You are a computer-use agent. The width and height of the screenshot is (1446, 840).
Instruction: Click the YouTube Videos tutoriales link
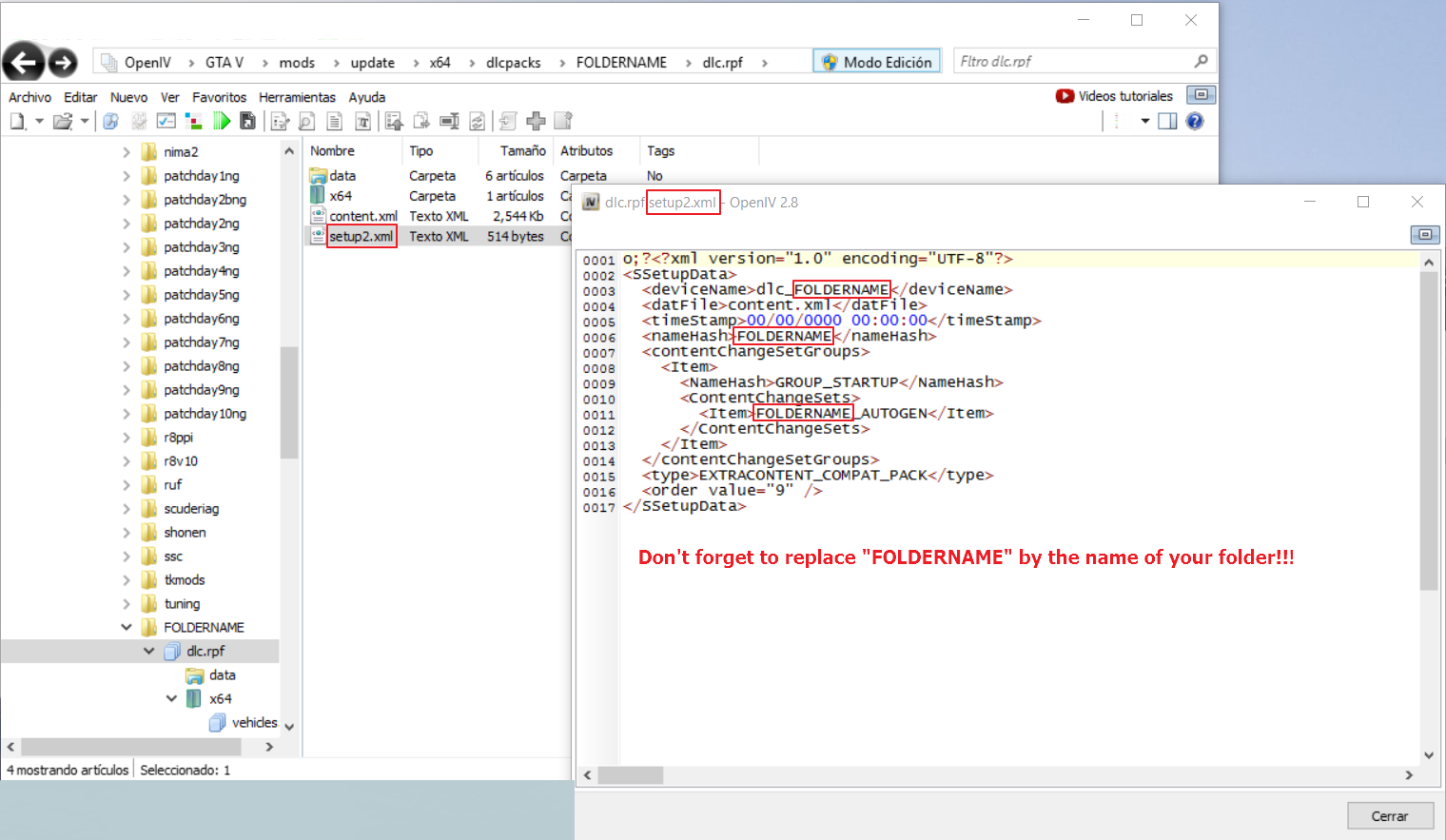(x=1114, y=96)
